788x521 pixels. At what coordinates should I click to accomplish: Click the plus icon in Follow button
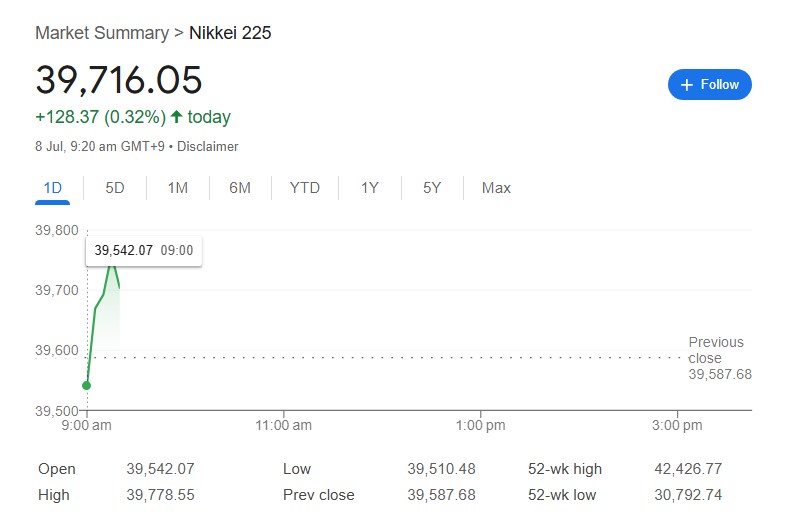pos(686,85)
